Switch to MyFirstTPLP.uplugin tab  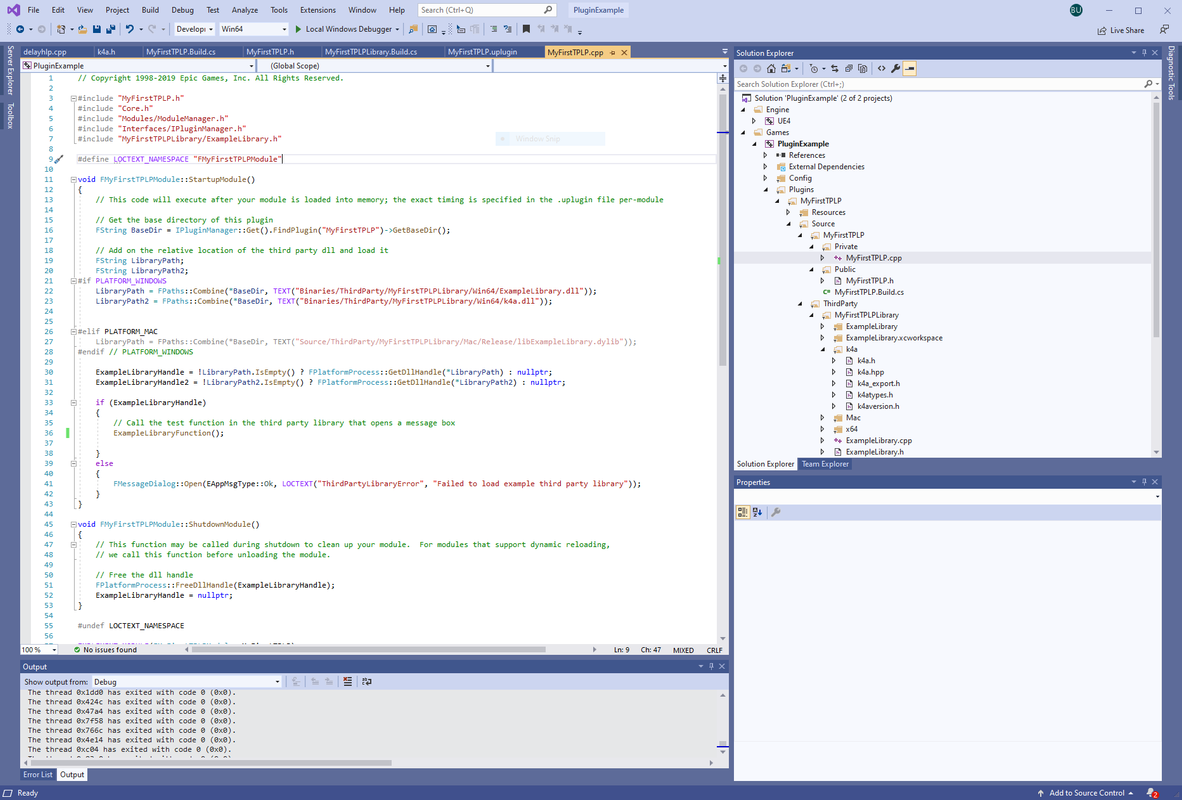[482, 52]
